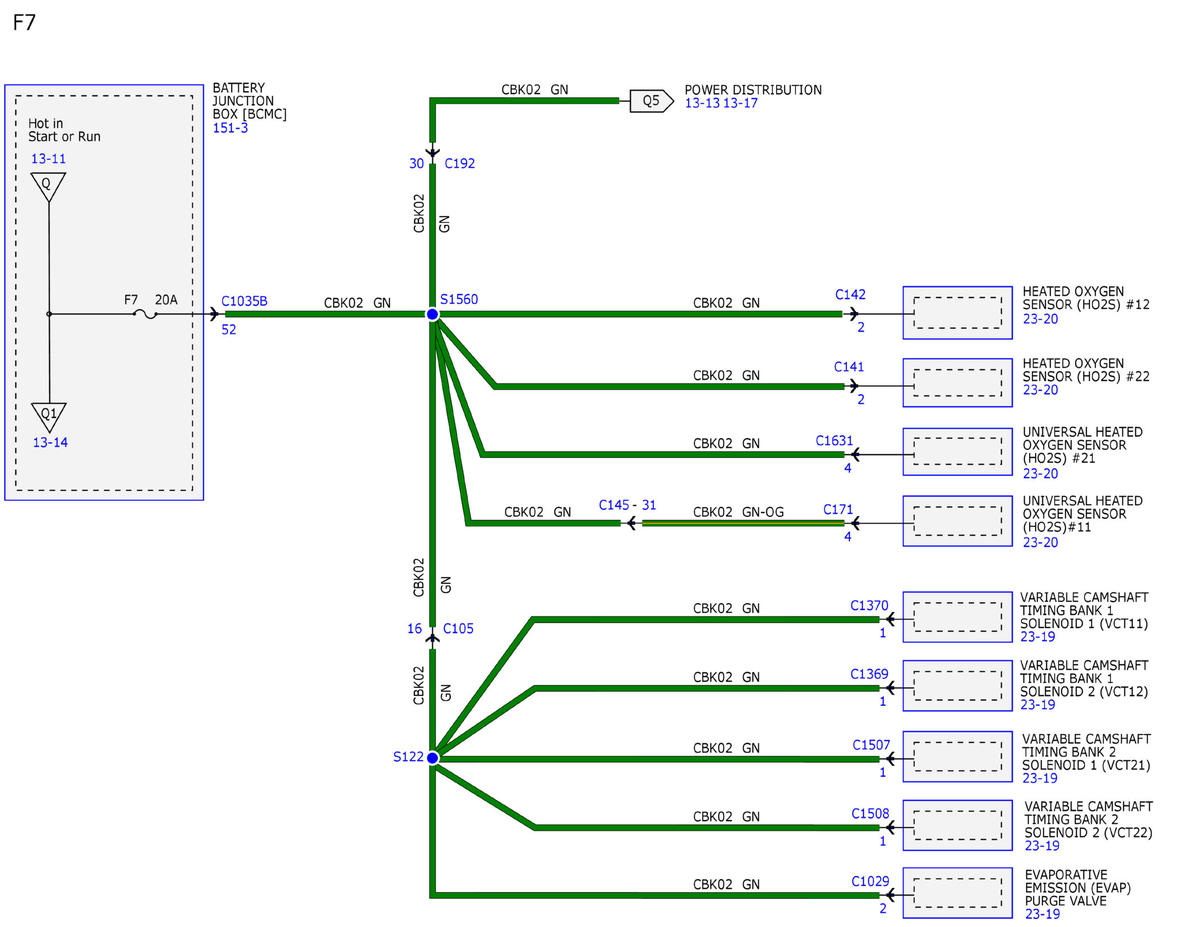Open the 151-3 battery junction box link
This screenshot has height=927, width=1200.
click(230, 129)
